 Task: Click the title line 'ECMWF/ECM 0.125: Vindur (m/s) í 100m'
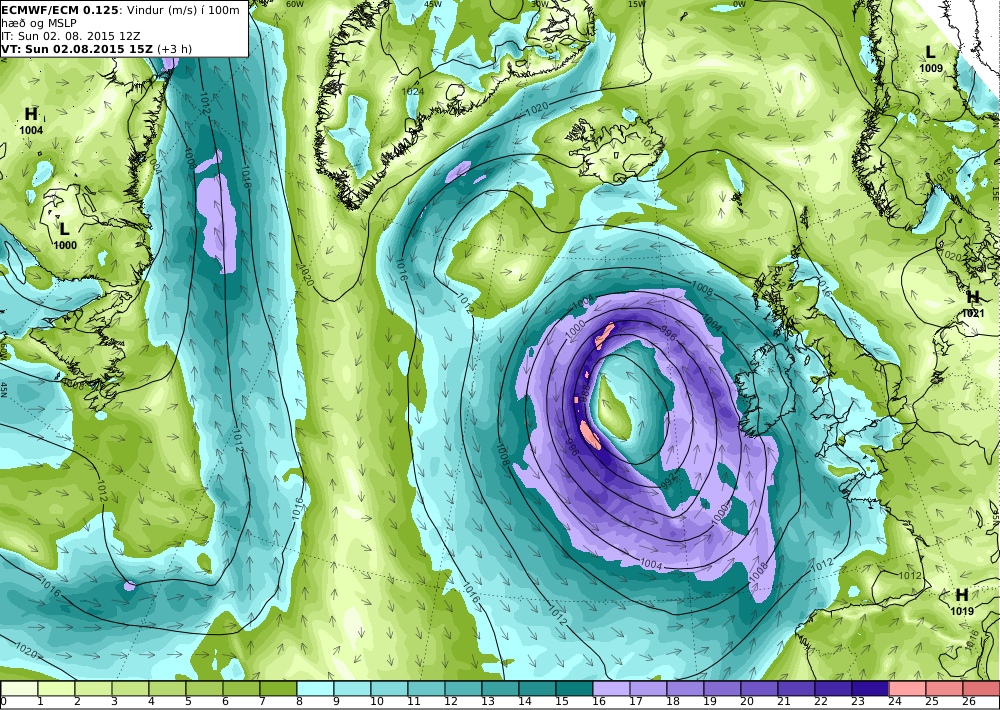tap(121, 10)
